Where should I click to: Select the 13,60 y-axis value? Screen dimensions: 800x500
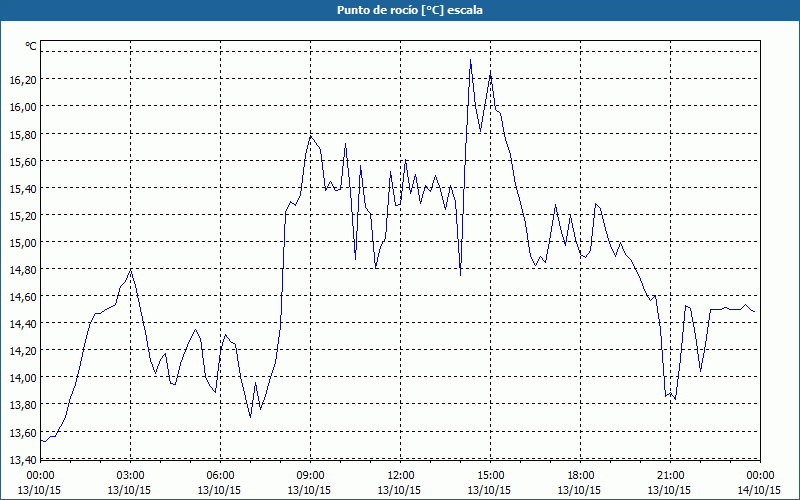[23, 433]
